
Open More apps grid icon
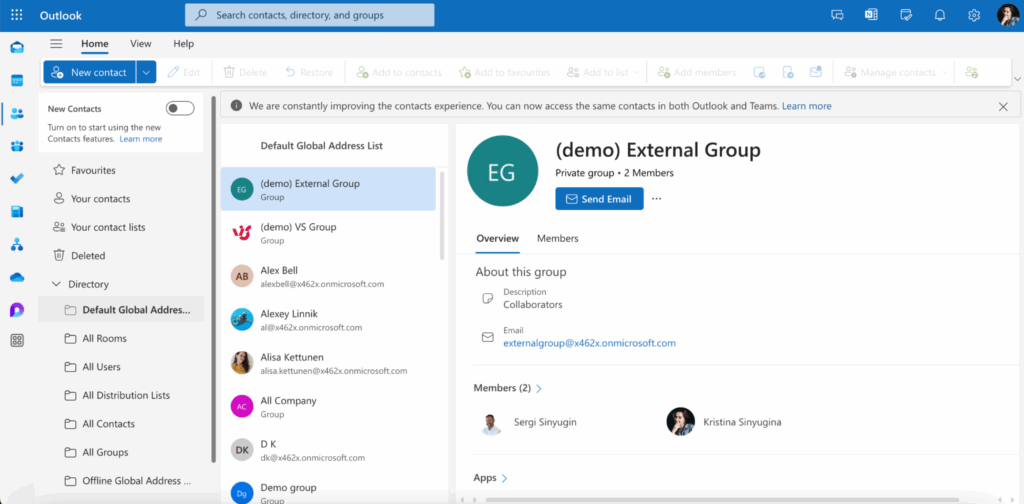17,340
